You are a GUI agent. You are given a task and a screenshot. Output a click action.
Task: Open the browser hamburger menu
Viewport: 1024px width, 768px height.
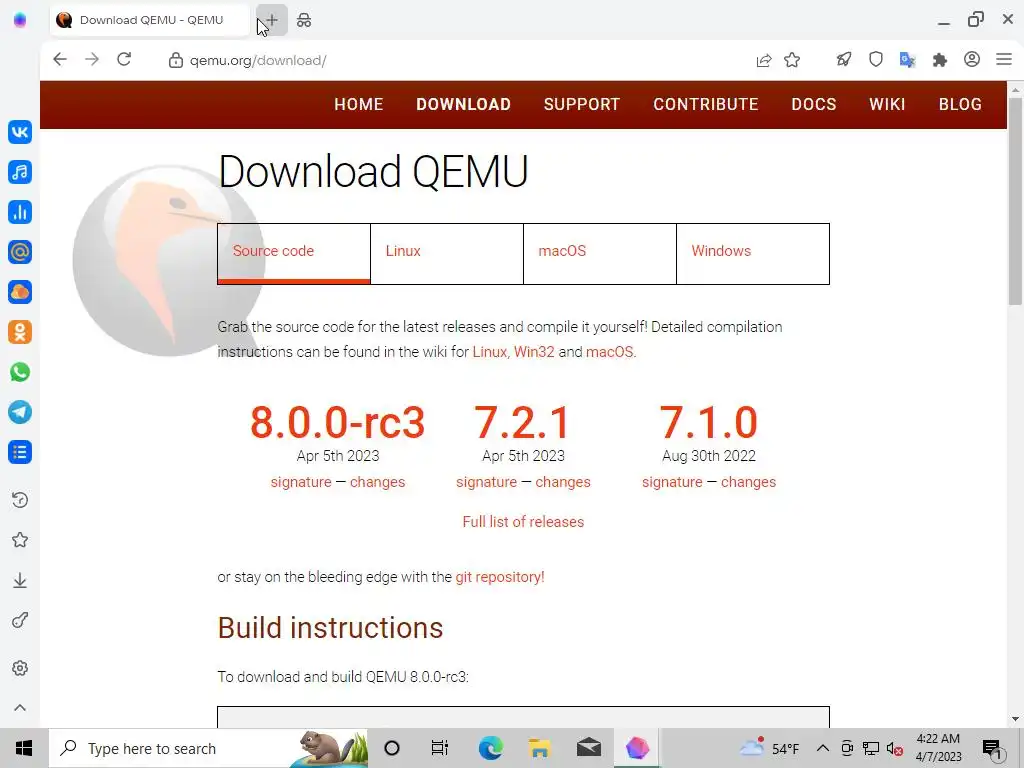coord(1004,59)
